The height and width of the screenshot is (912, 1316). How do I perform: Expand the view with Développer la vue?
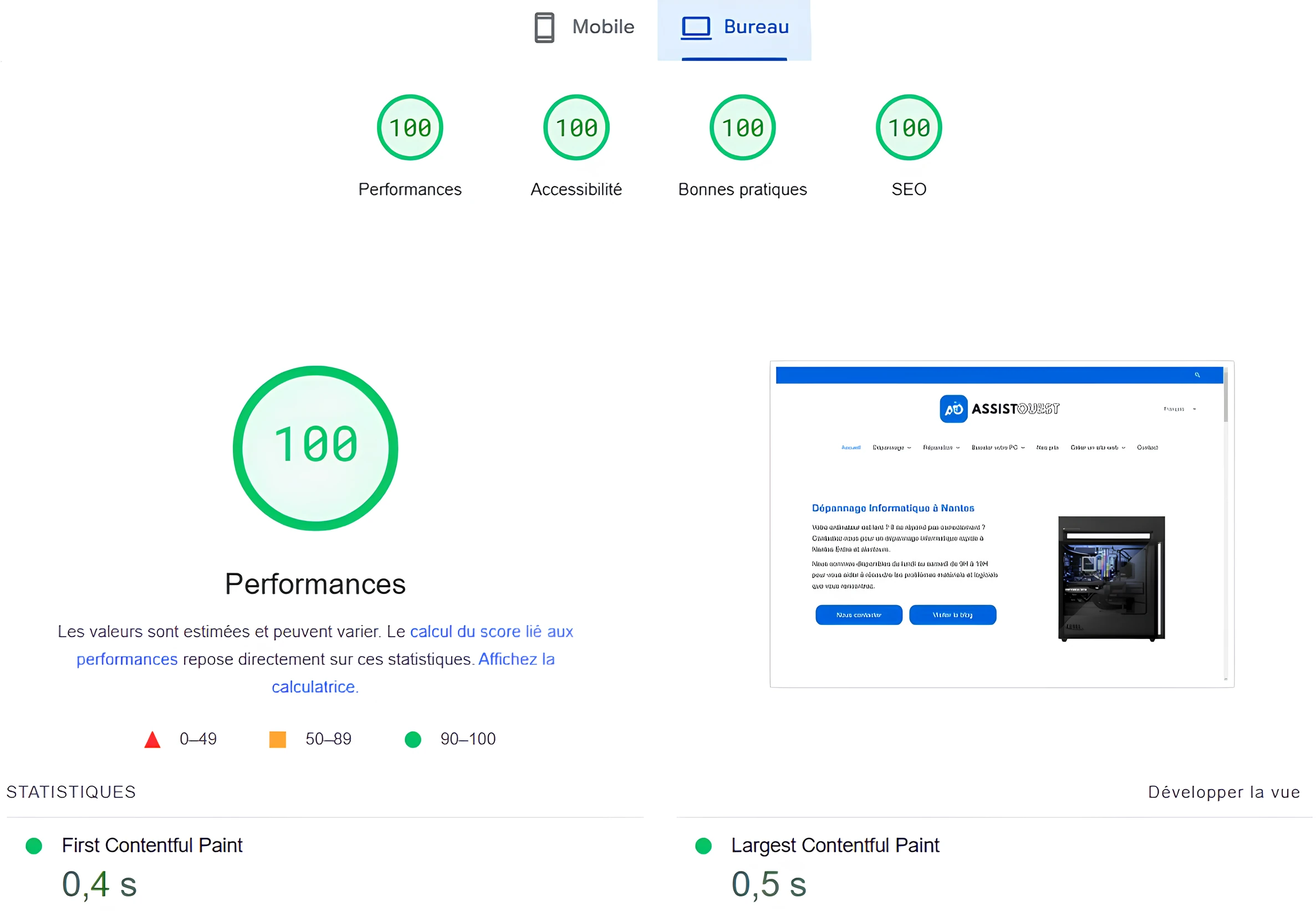pos(1223,792)
